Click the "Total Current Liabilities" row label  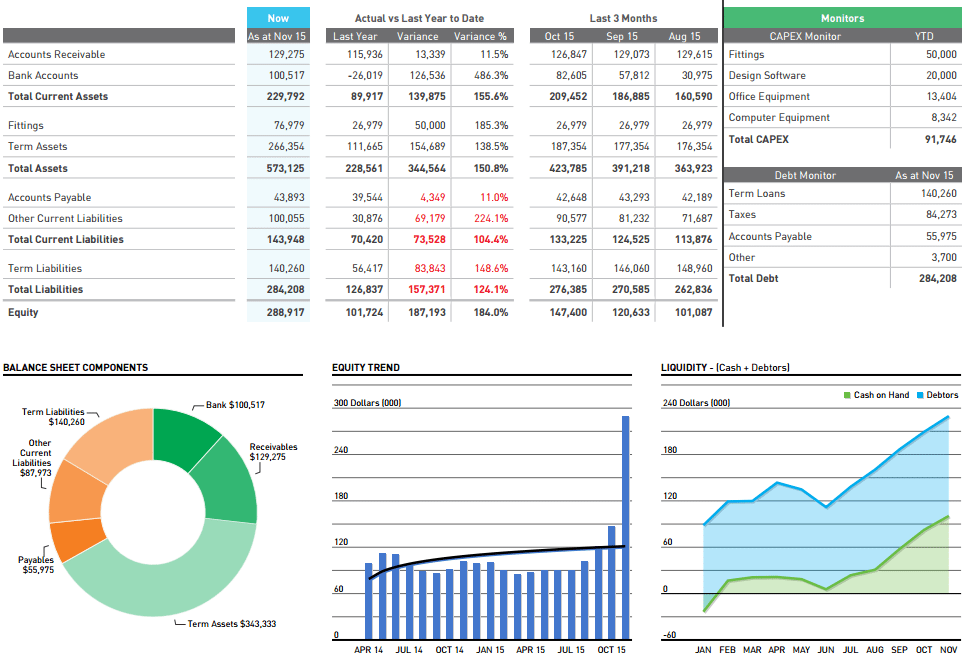click(x=66, y=239)
